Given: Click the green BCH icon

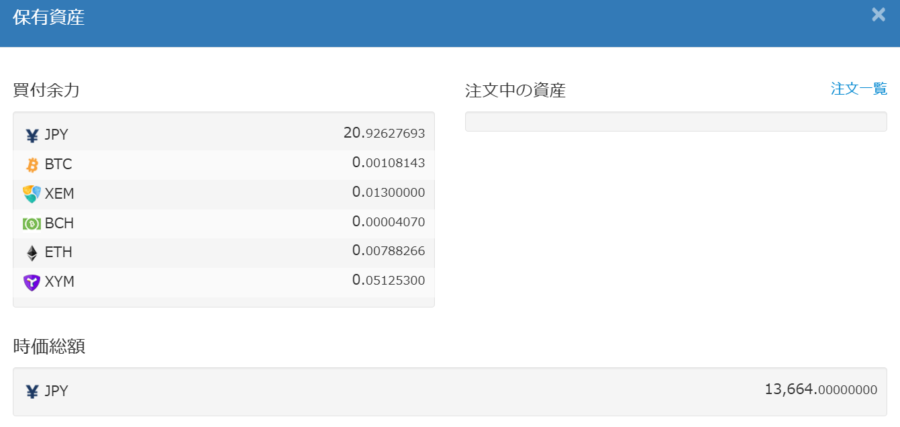Looking at the screenshot, I should 32,223.
